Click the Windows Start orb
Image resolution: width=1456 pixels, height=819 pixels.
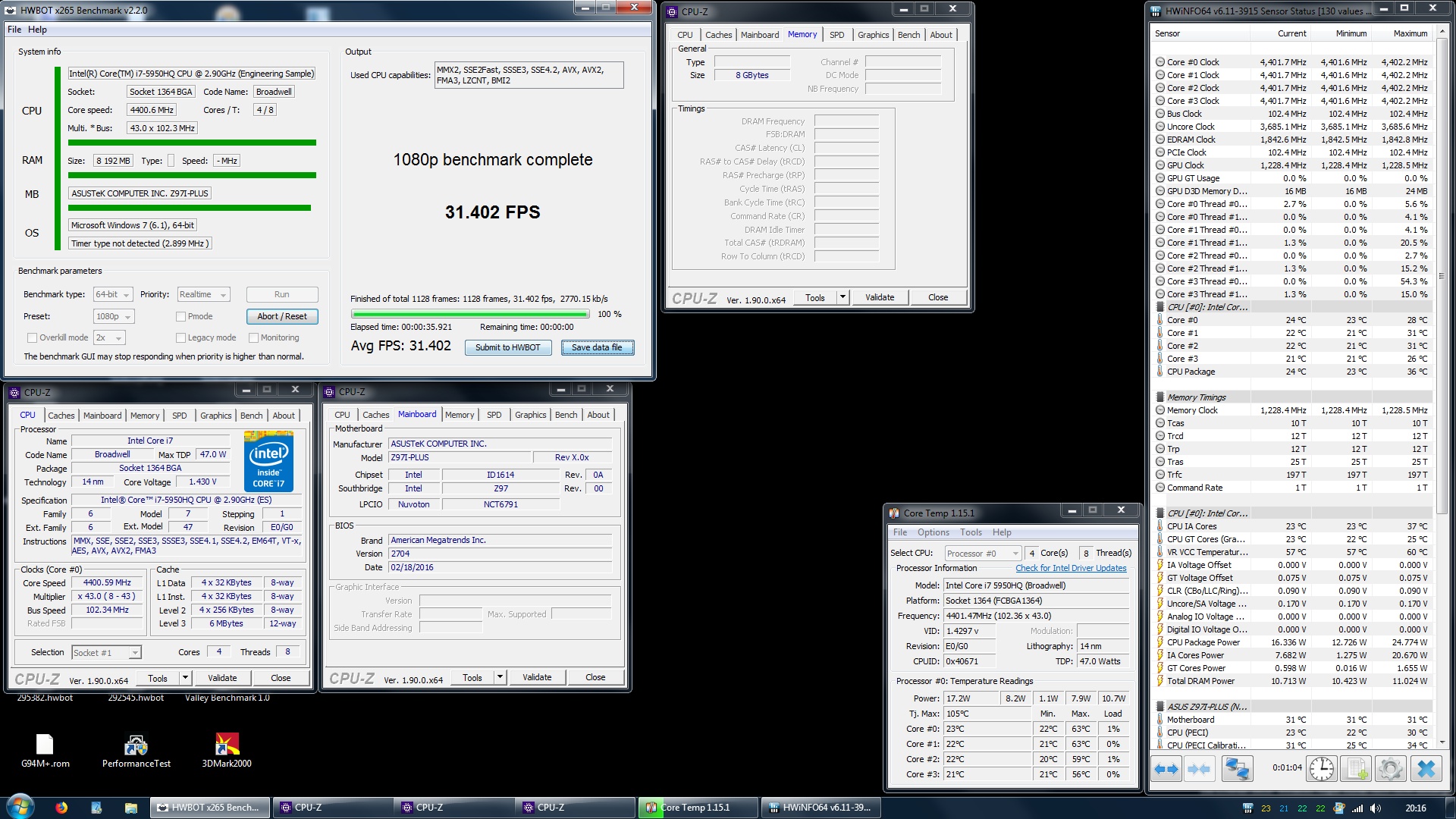click(20, 807)
